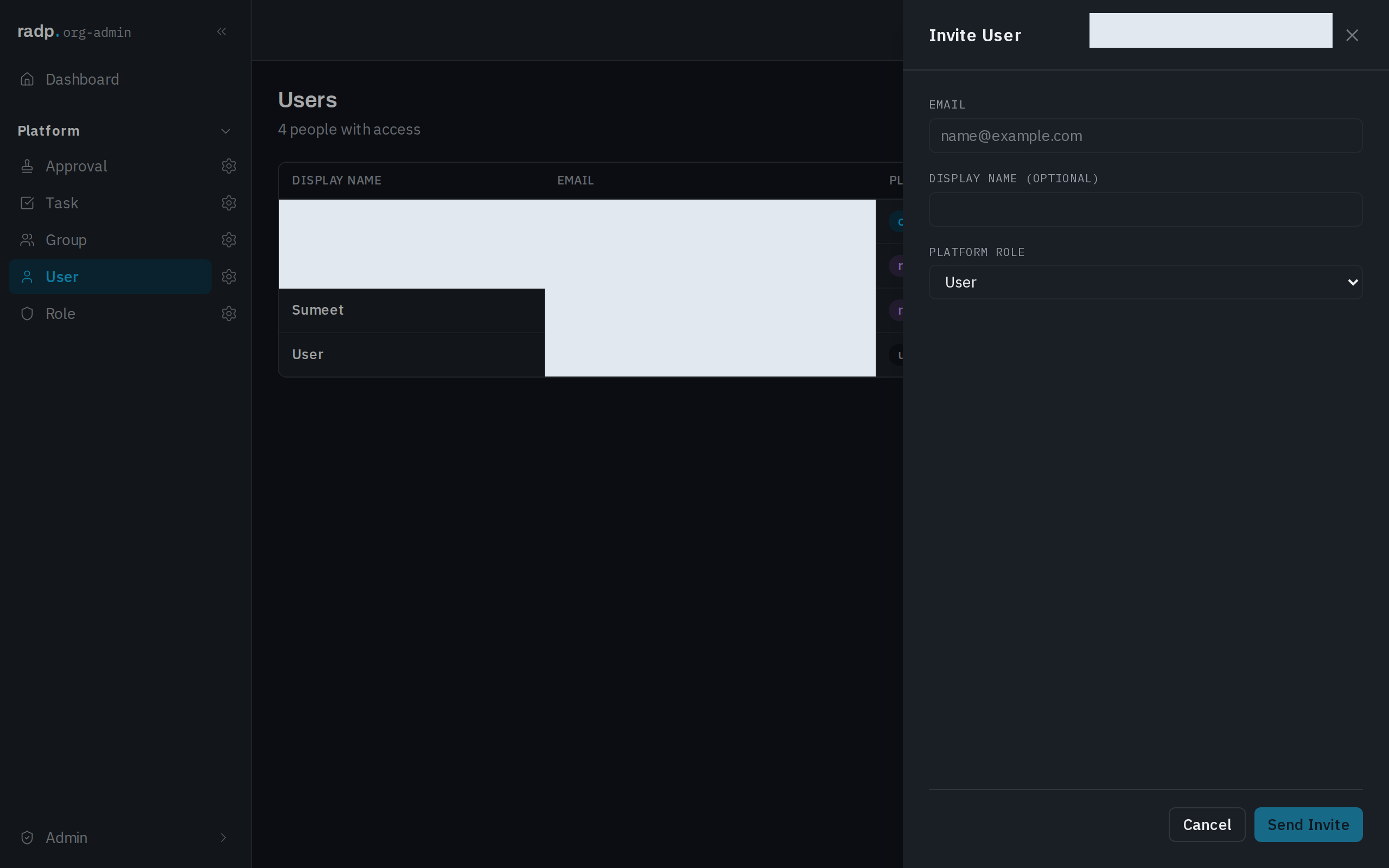The image size is (1389, 868).
Task: Focus the Display Name optional field
Action: click(1145, 209)
